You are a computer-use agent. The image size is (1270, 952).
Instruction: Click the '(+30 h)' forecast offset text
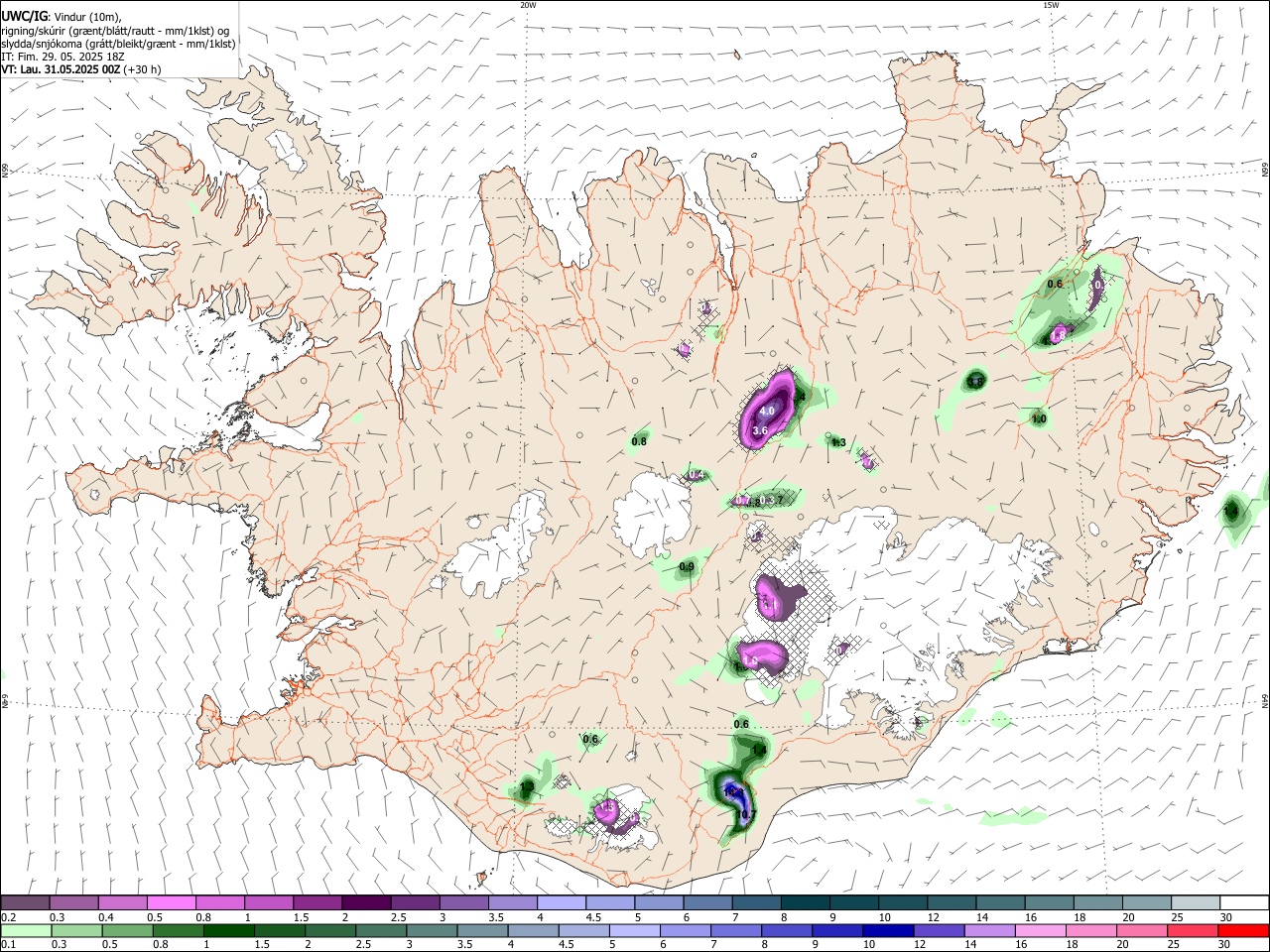(143, 69)
